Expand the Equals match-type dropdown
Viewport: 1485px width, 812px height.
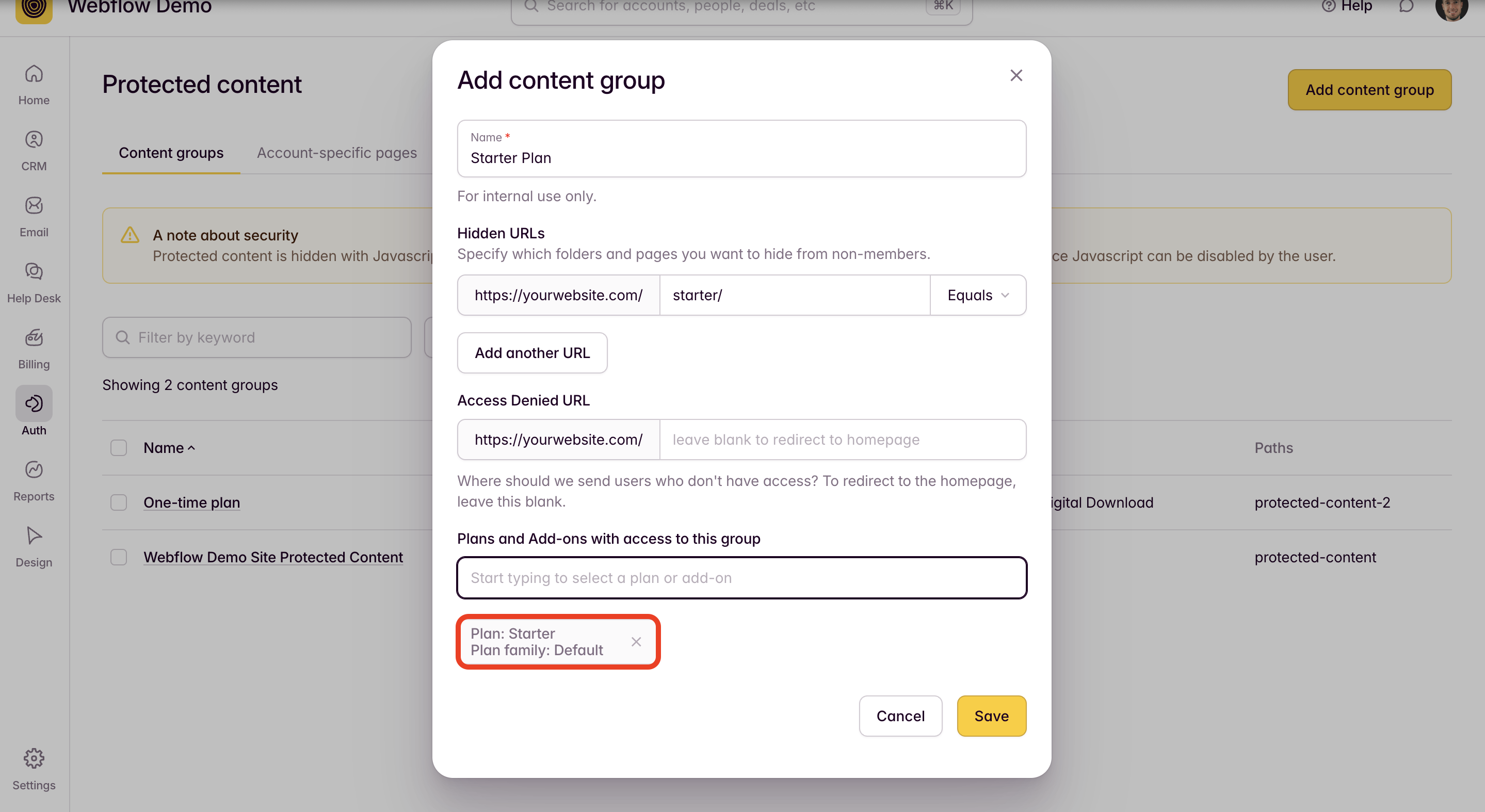coord(978,295)
